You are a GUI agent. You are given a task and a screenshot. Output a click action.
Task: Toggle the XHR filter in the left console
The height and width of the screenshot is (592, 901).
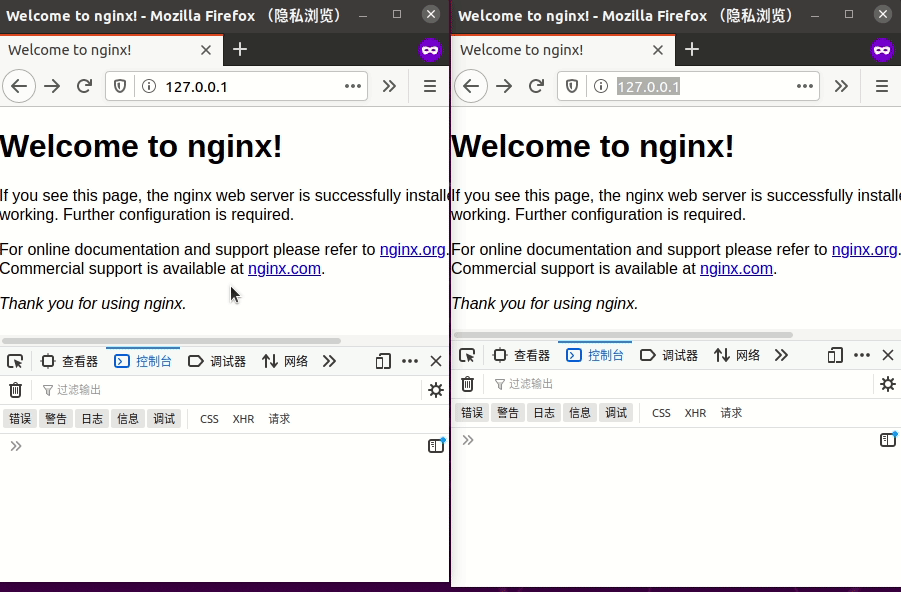tap(243, 419)
